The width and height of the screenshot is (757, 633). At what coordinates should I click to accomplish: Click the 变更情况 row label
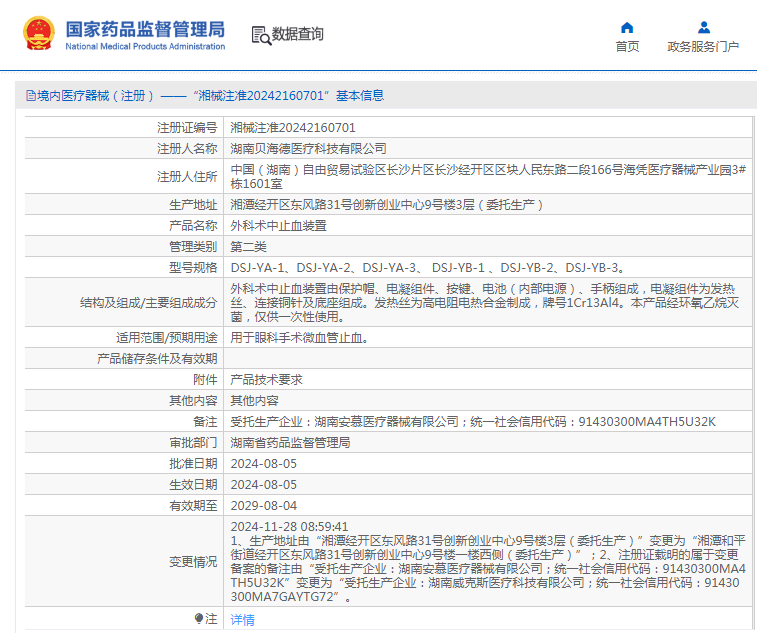coord(193,562)
